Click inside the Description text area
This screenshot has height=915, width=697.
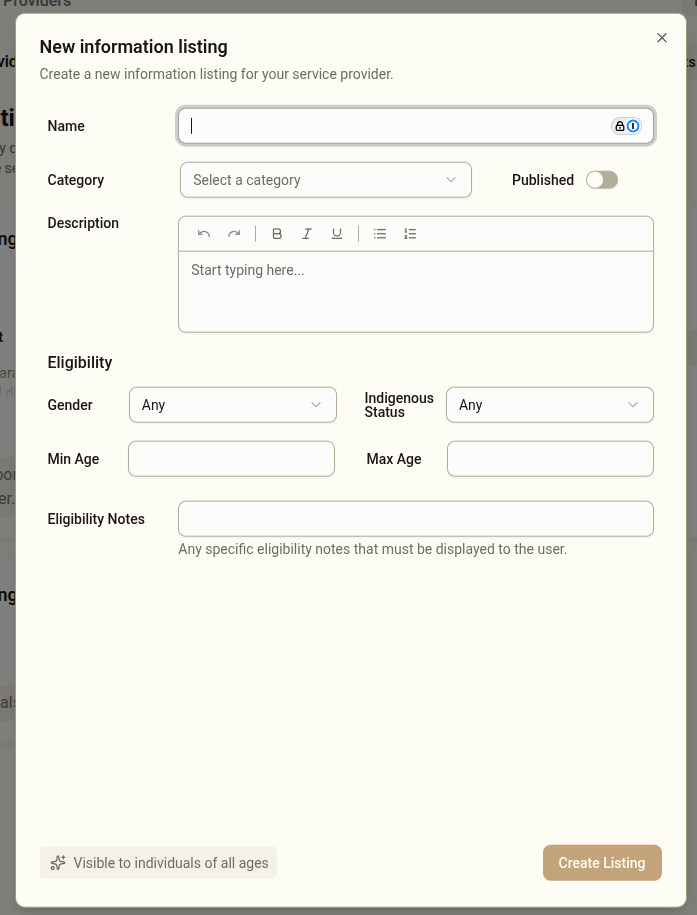[415, 290]
